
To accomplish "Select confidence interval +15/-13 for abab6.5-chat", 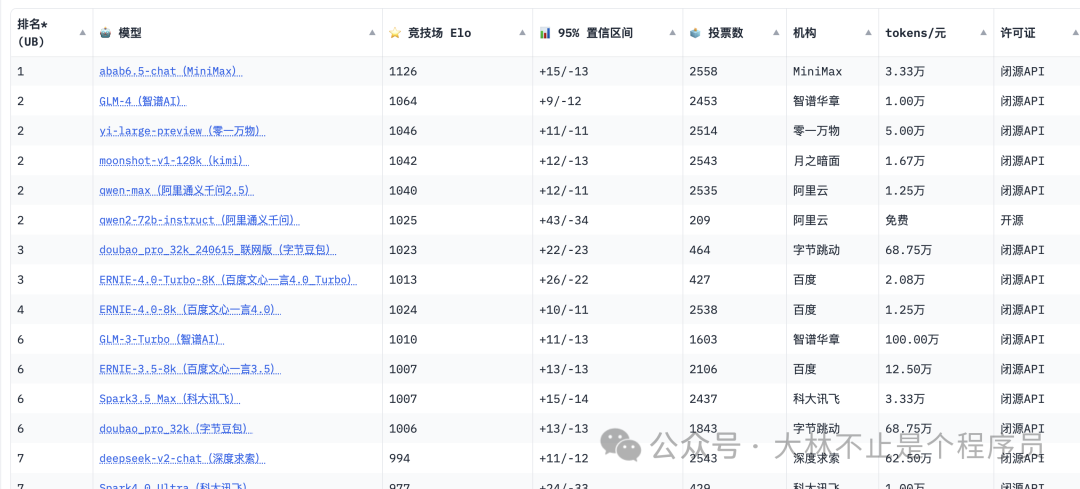I will click(563, 71).
